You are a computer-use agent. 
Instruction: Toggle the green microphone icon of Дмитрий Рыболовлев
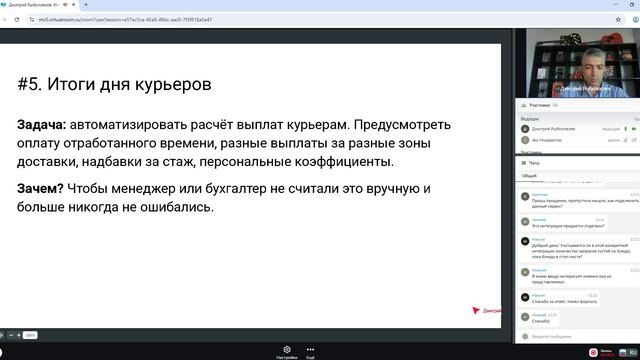click(x=625, y=129)
